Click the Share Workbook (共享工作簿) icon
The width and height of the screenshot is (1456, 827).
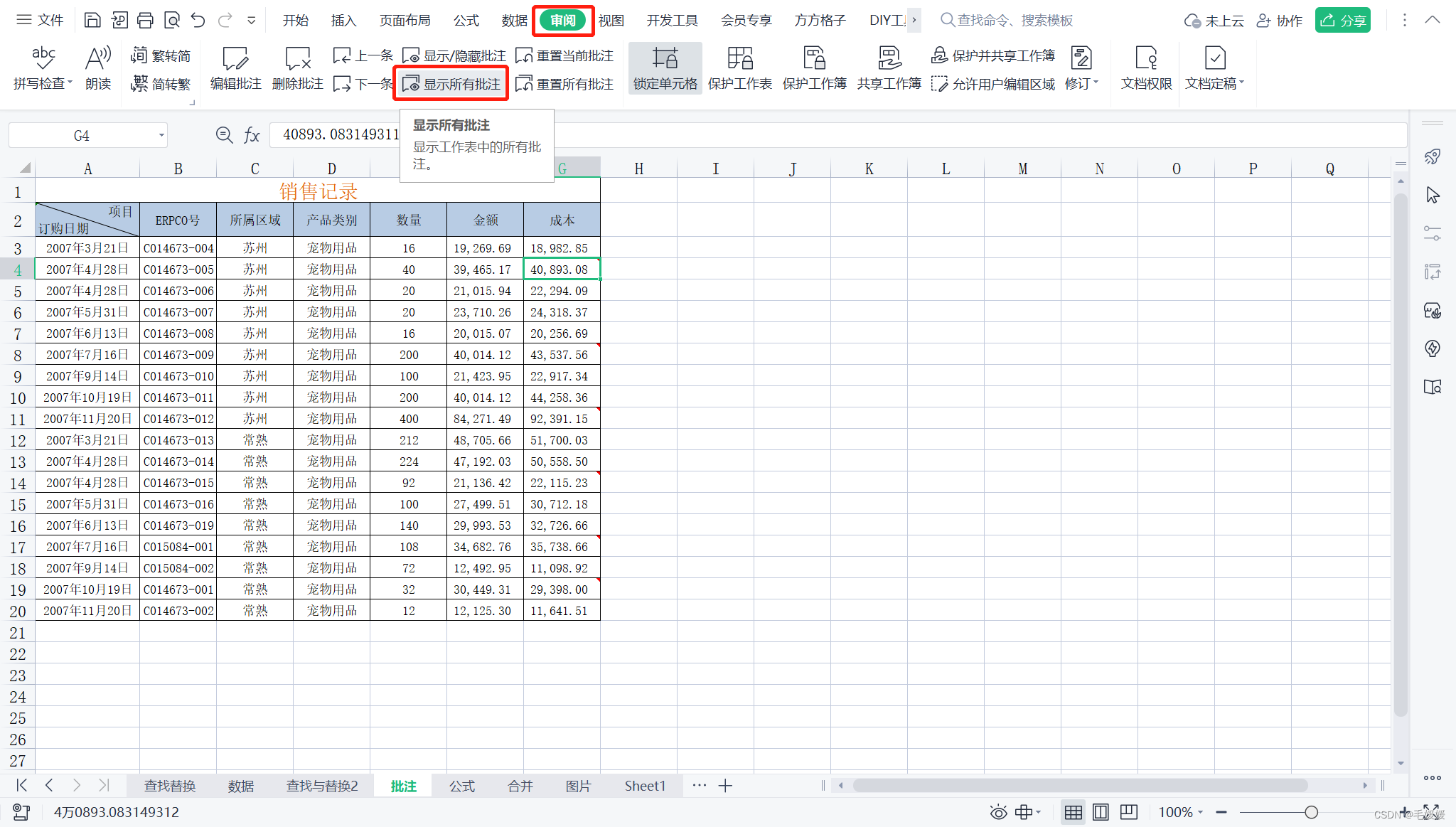pos(889,58)
